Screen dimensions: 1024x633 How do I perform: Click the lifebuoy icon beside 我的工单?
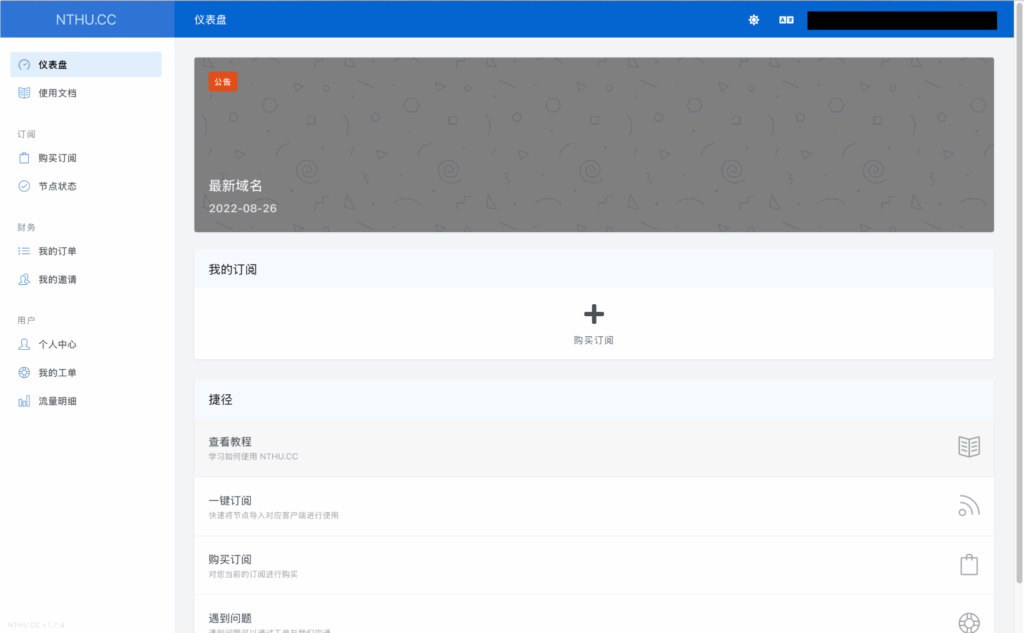click(24, 372)
